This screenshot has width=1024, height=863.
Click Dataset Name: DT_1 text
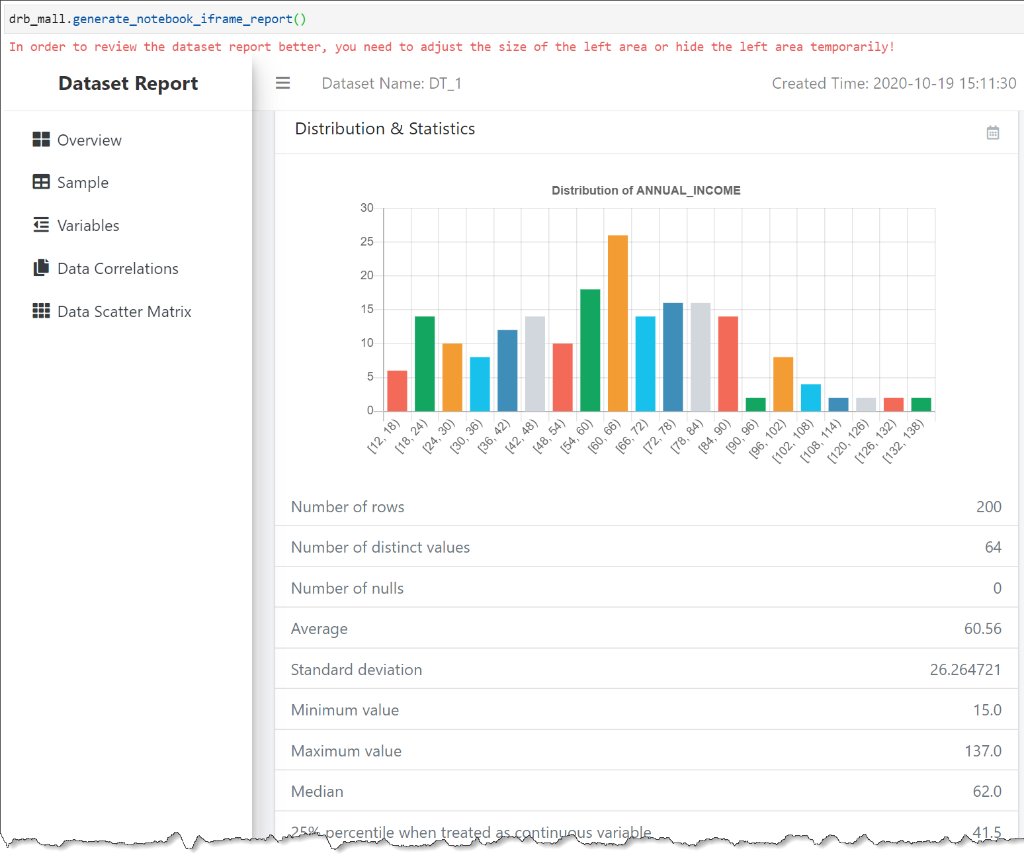(x=392, y=84)
